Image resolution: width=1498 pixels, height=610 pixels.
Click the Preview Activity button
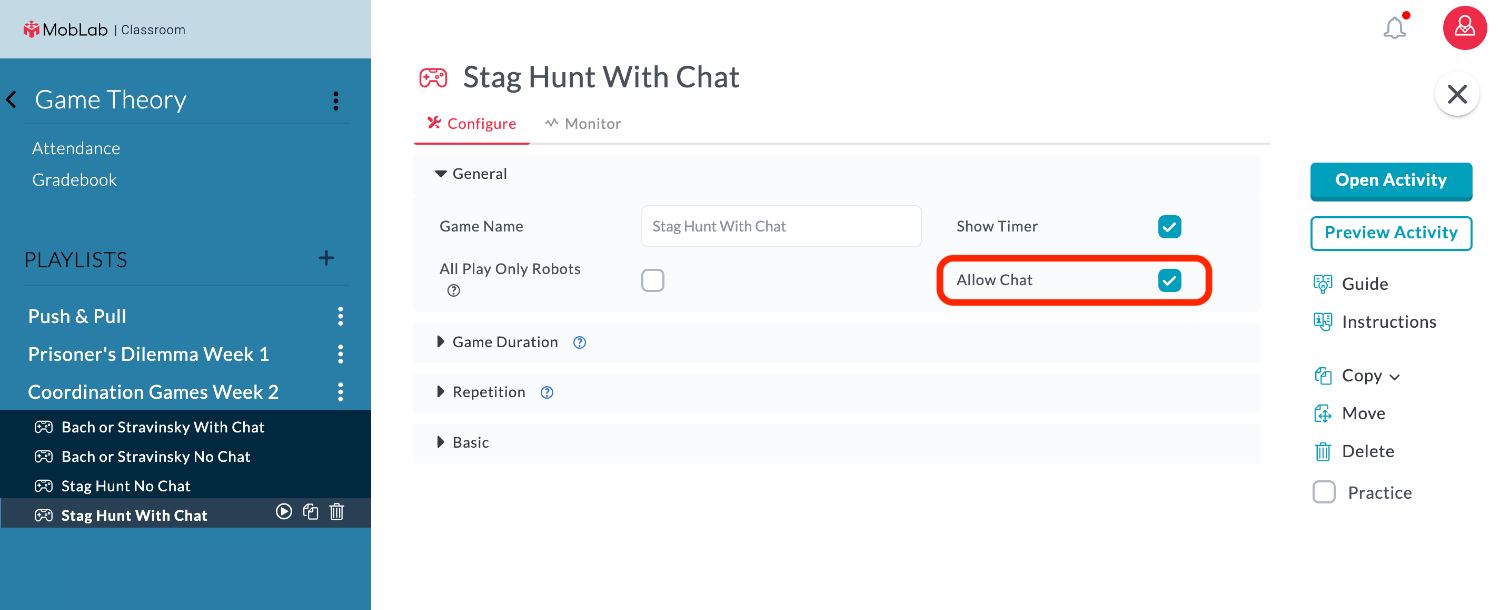click(x=1391, y=233)
